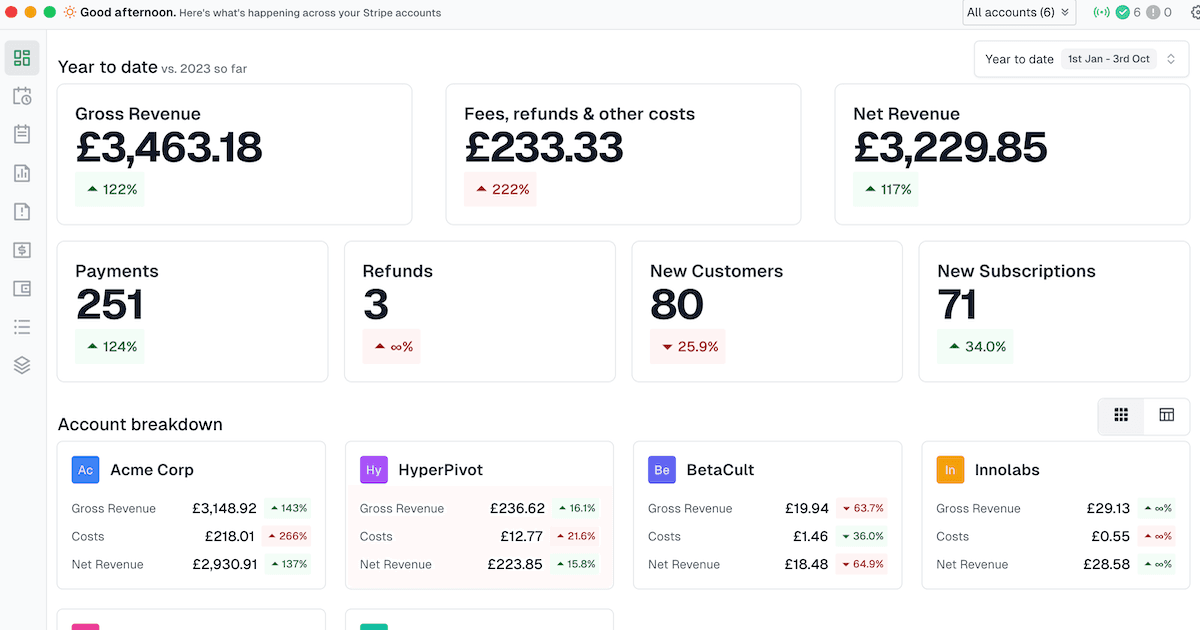This screenshot has width=1200, height=630.
Task: Expand the All accounts (6) dropdown
Action: point(1018,13)
